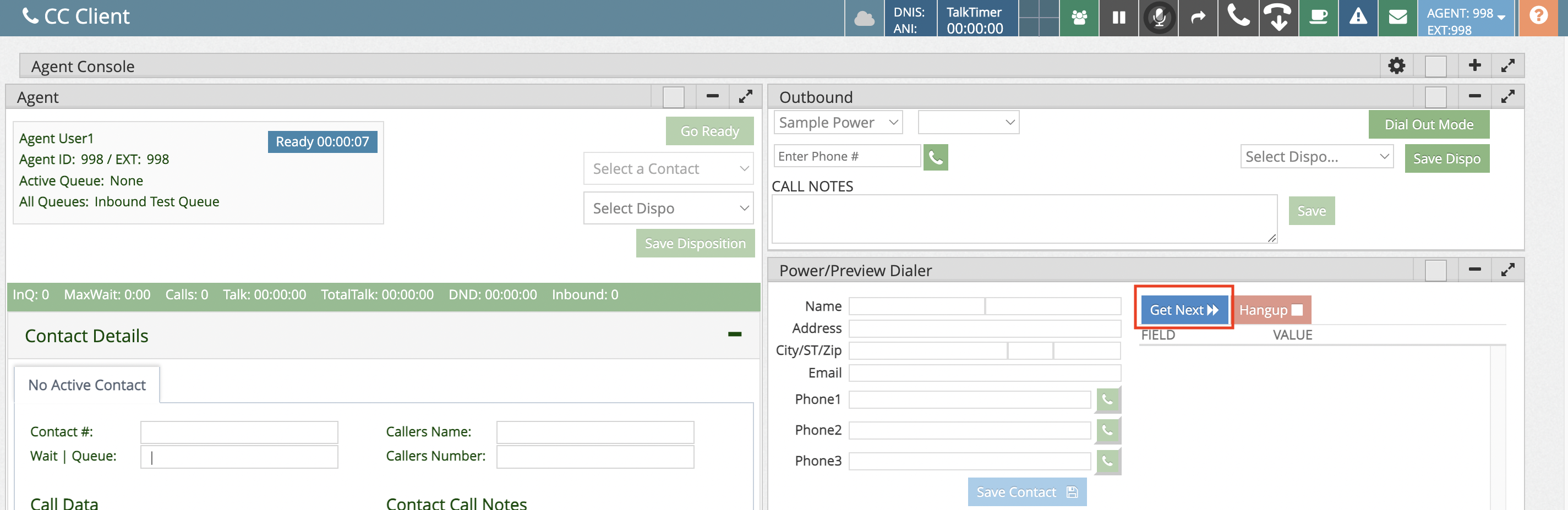Click the phone handset icon in top bar

click(x=1238, y=18)
